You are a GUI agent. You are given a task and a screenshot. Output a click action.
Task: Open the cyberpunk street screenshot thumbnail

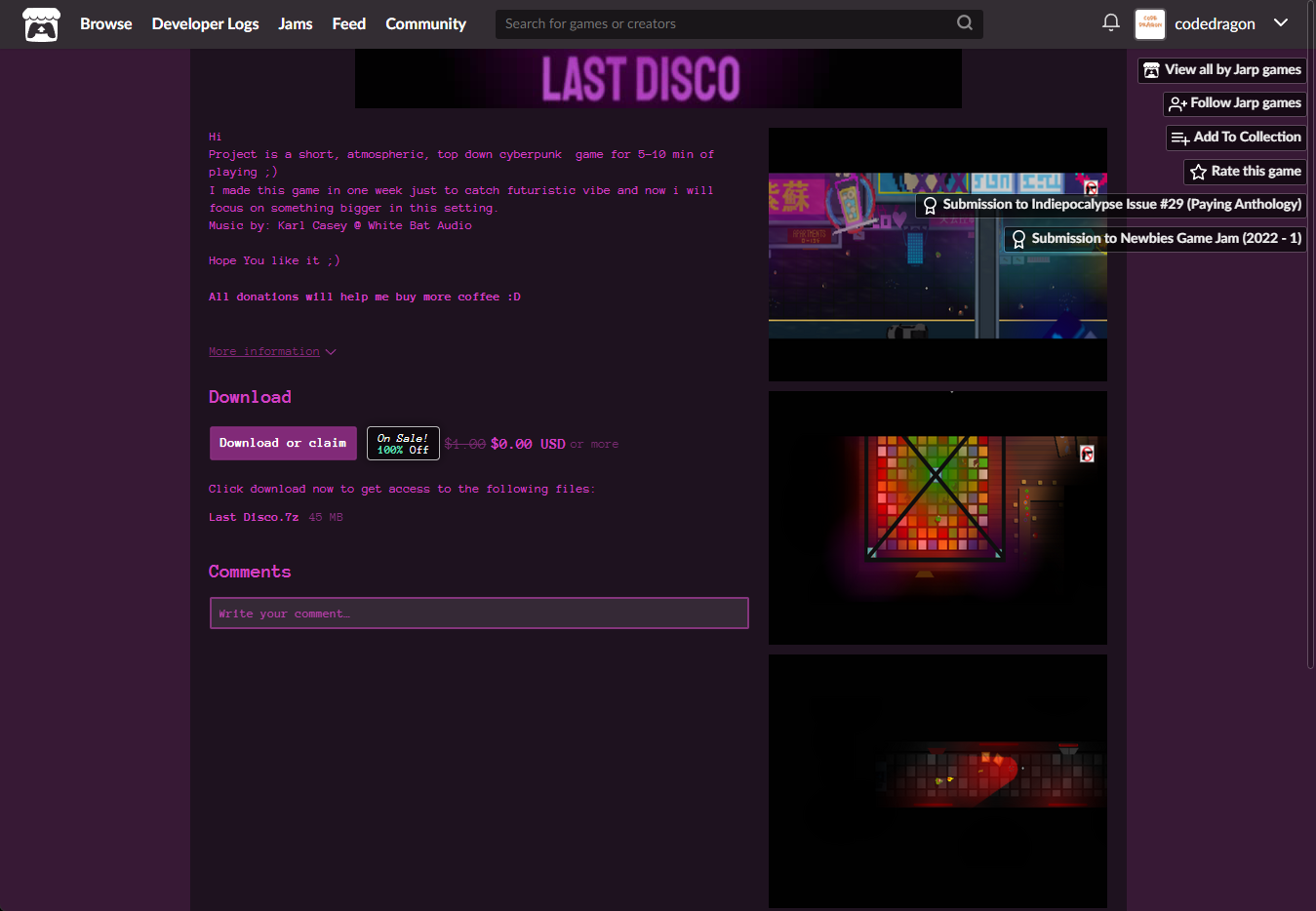(937, 255)
